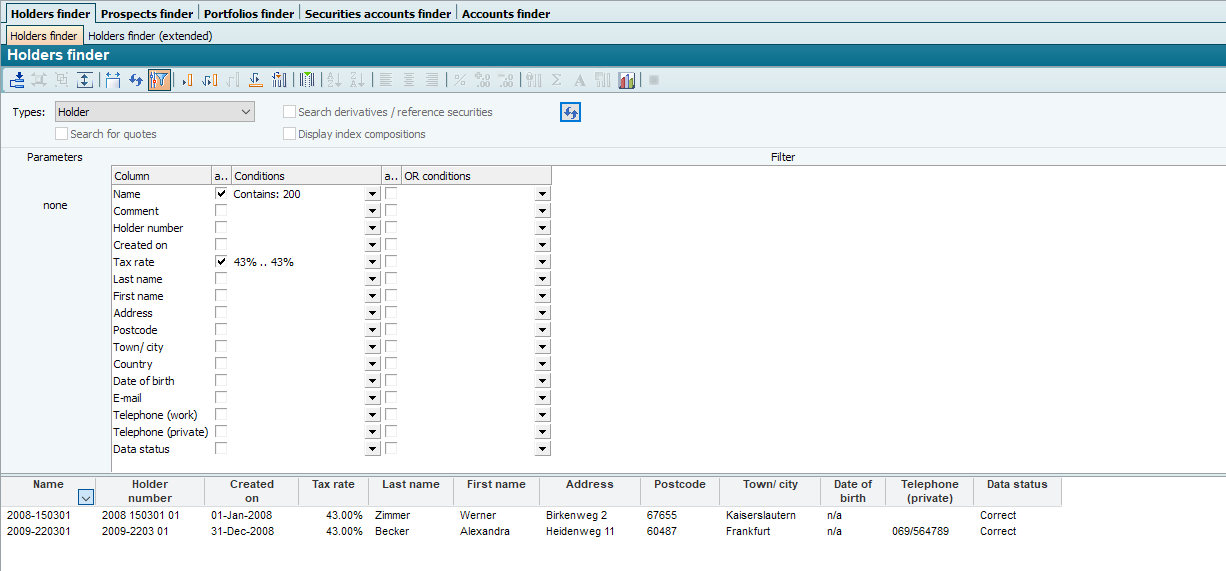Open the Tax rate OR conditions dropdown
Screen dimensions: 1226x571
[542, 262]
